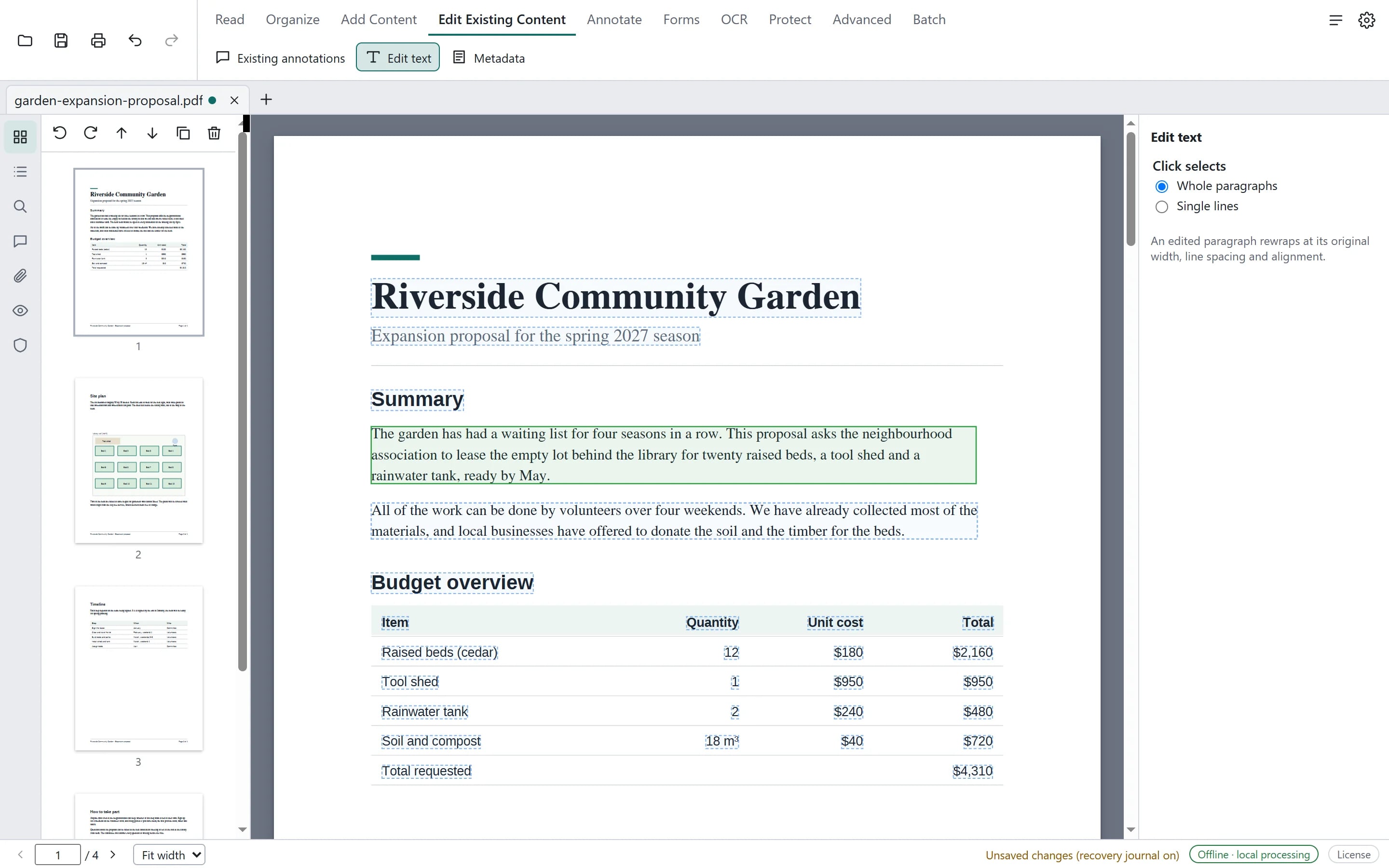Rotate the selected page counterclockwise
1389x868 pixels.
point(60,133)
